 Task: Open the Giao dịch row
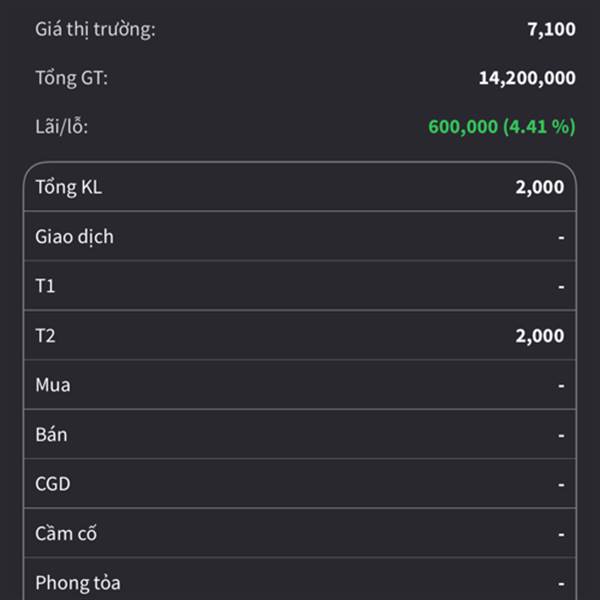click(x=300, y=236)
